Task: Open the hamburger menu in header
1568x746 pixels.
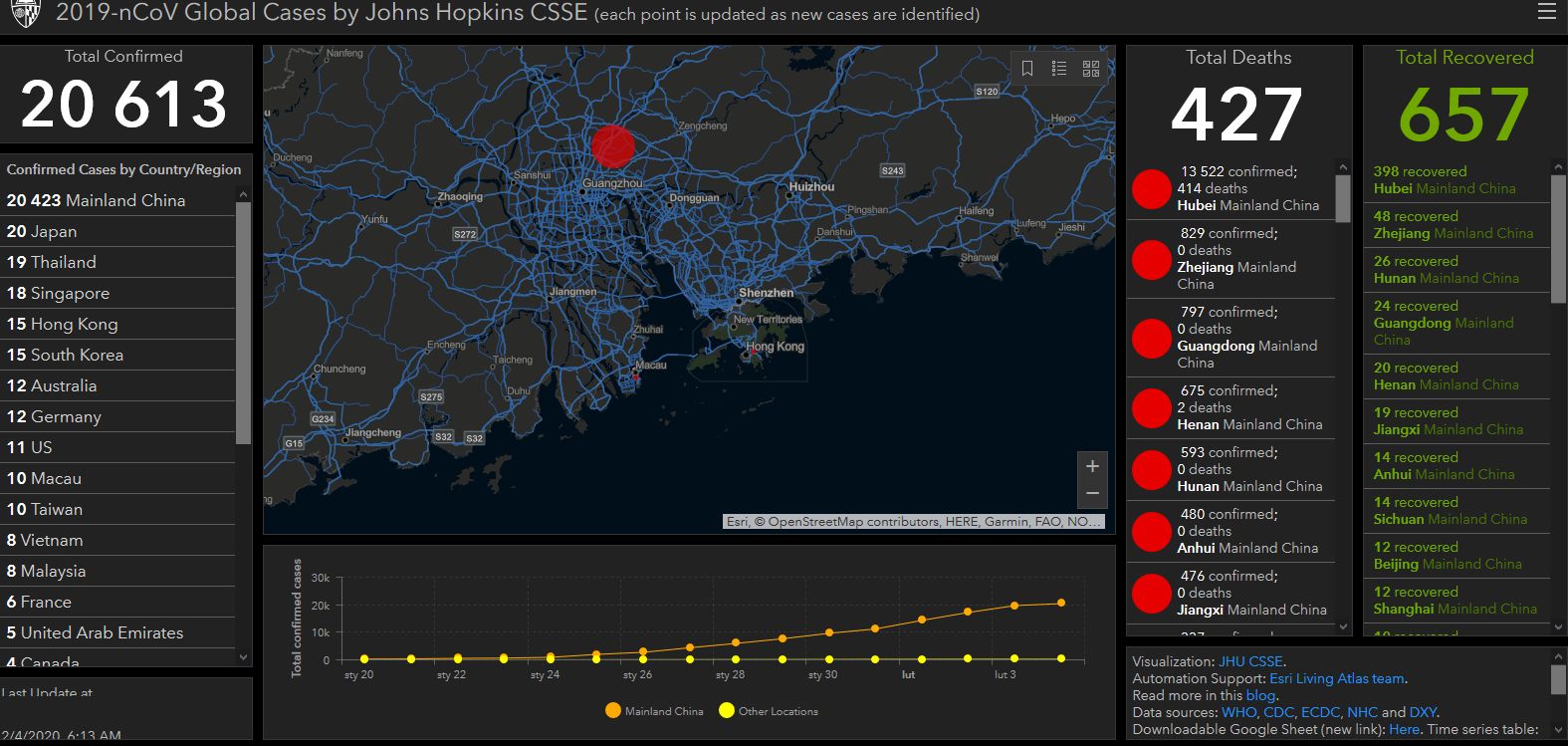Action: point(1546,12)
